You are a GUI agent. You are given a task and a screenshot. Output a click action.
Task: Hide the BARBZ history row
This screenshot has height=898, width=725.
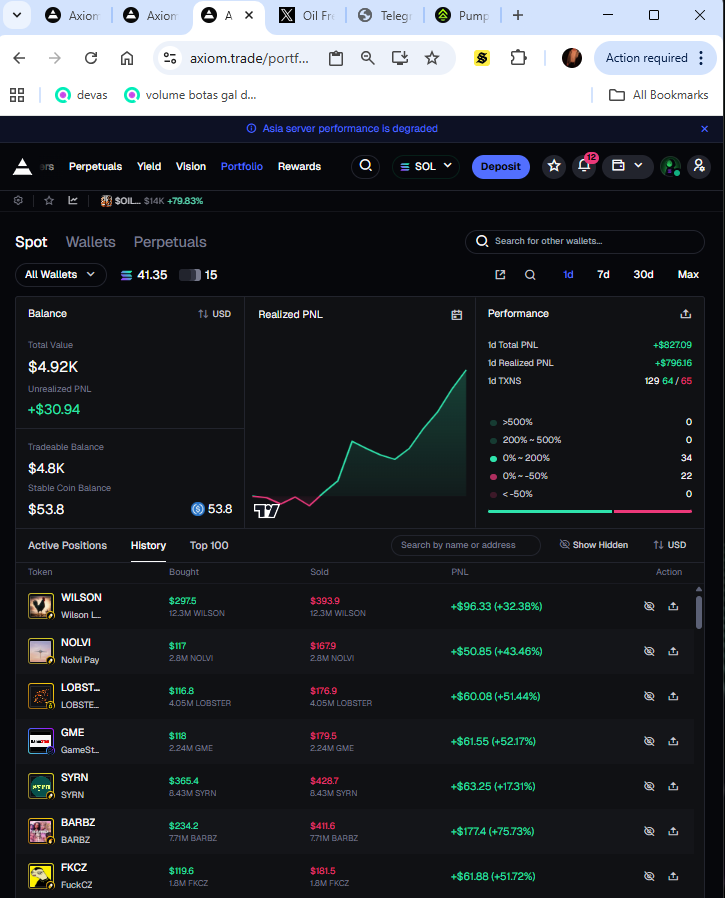(649, 831)
